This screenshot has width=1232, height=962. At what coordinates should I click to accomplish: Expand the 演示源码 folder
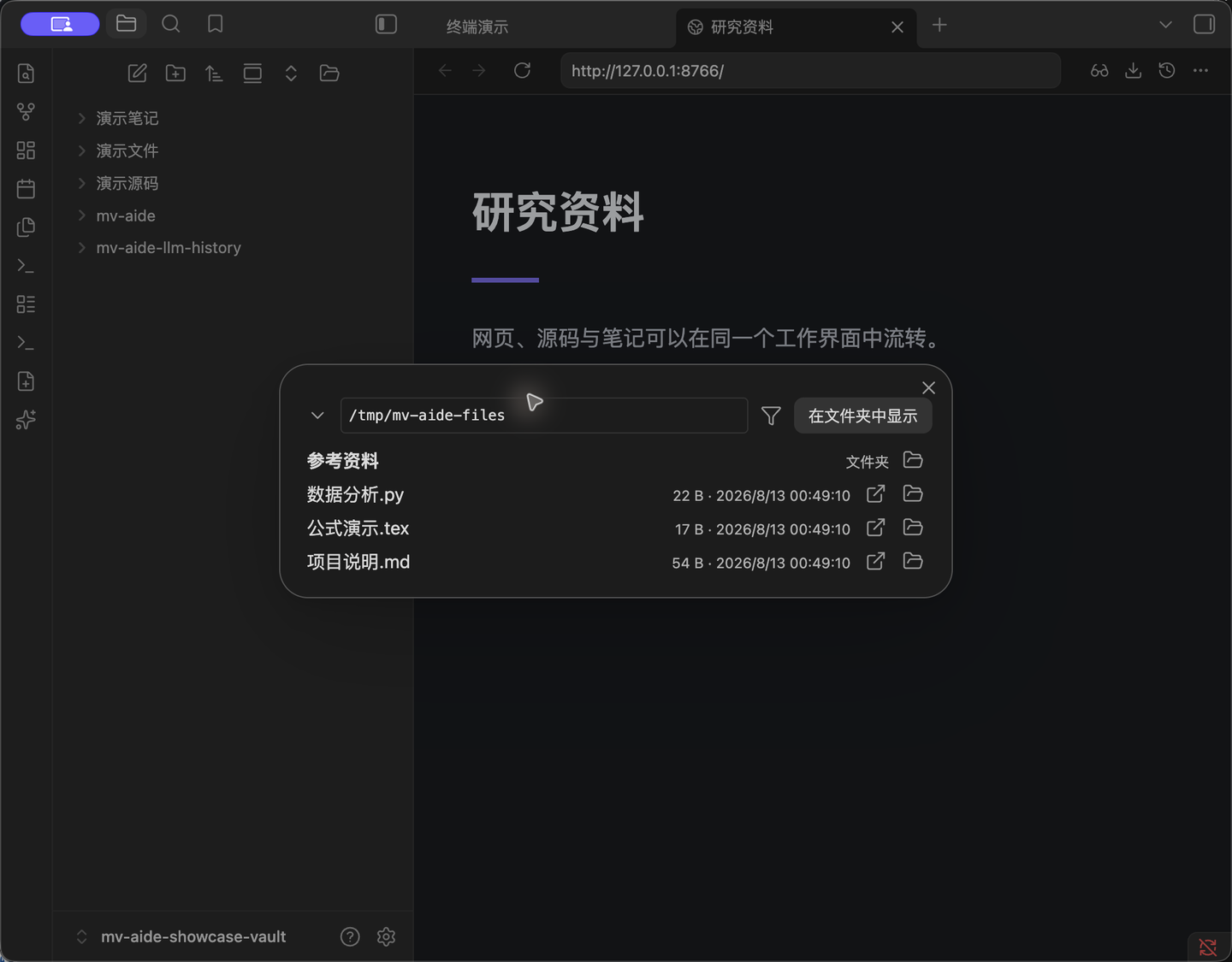click(x=127, y=183)
